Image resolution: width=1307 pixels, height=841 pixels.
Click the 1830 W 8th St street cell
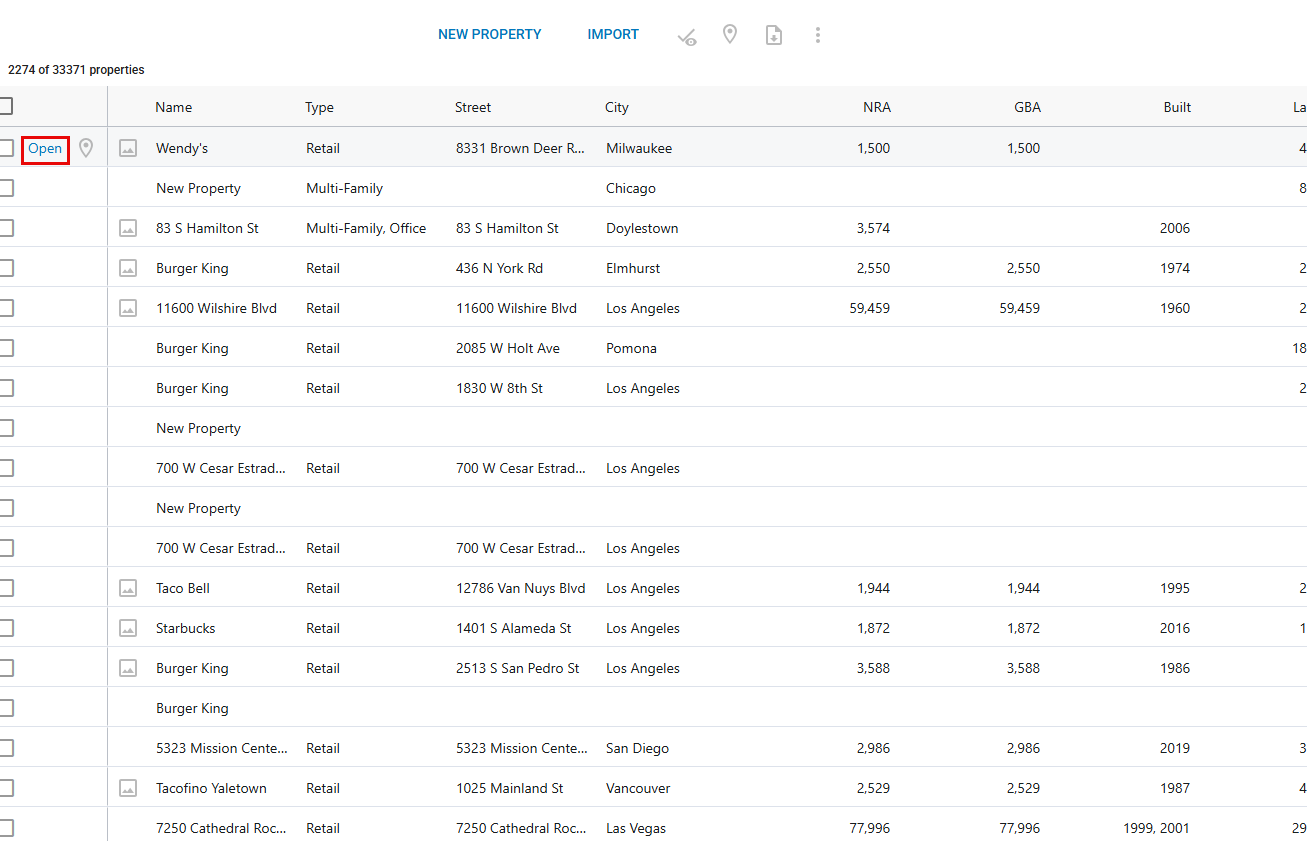[500, 388]
